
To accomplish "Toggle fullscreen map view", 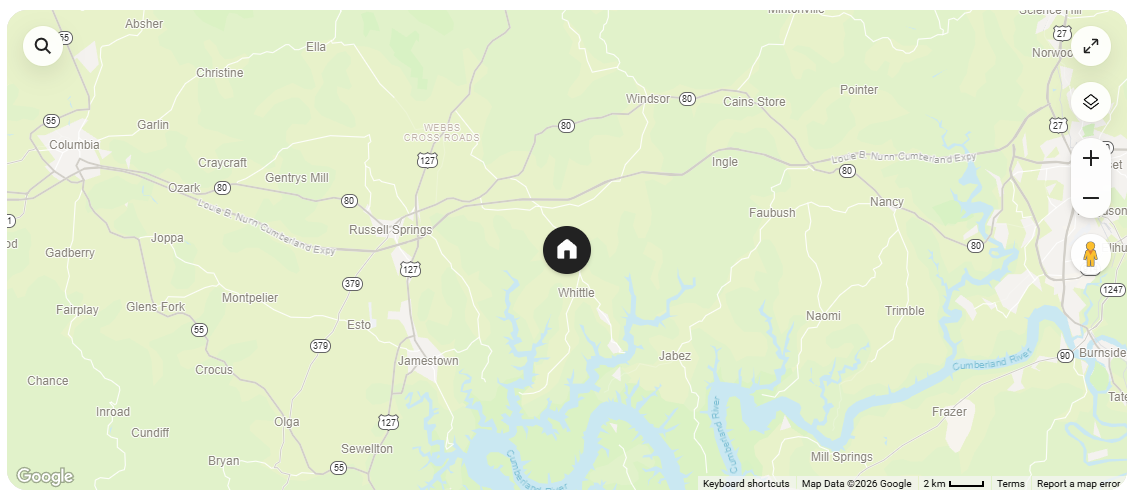I will point(1091,46).
